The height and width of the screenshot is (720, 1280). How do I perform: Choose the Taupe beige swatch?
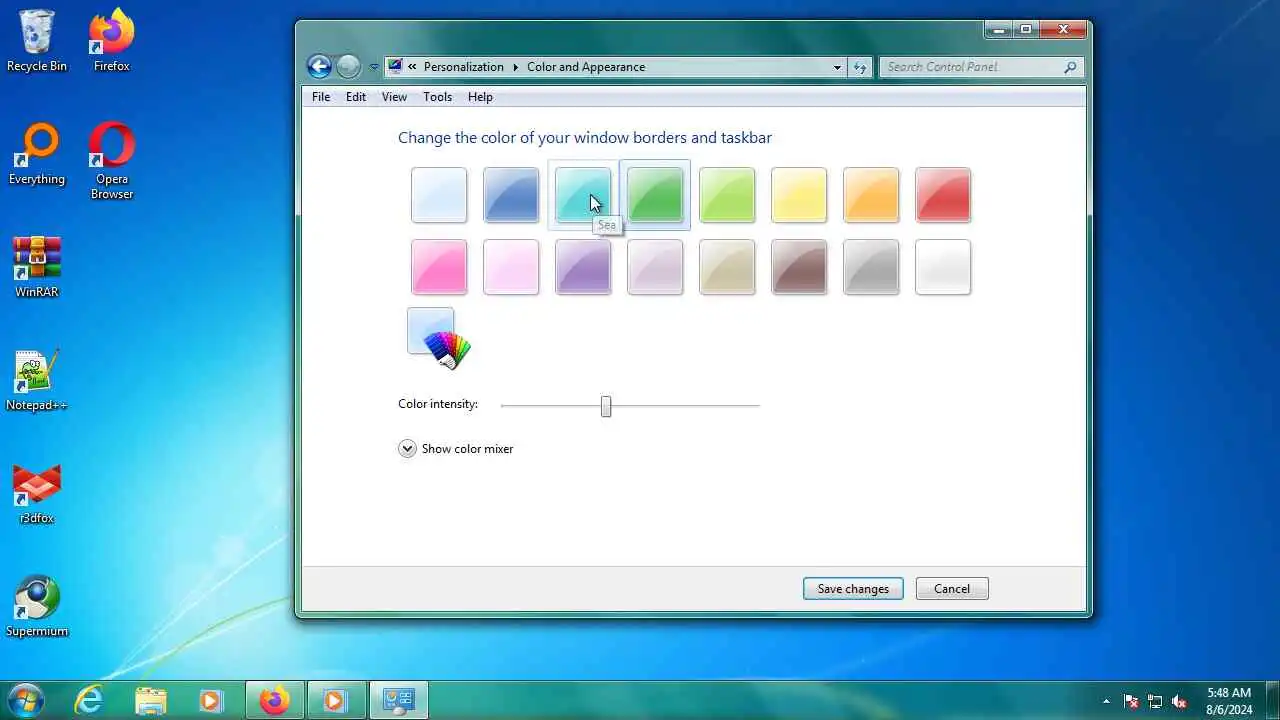coord(727,267)
